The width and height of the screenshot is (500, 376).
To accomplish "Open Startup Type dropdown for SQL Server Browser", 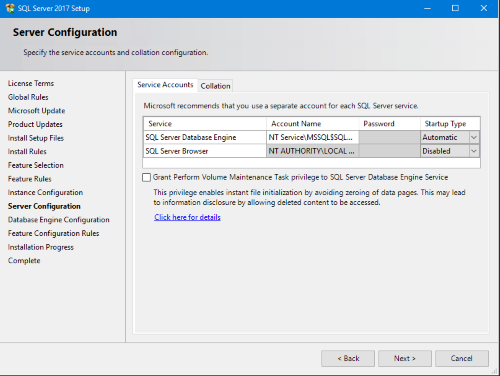I will (474, 151).
